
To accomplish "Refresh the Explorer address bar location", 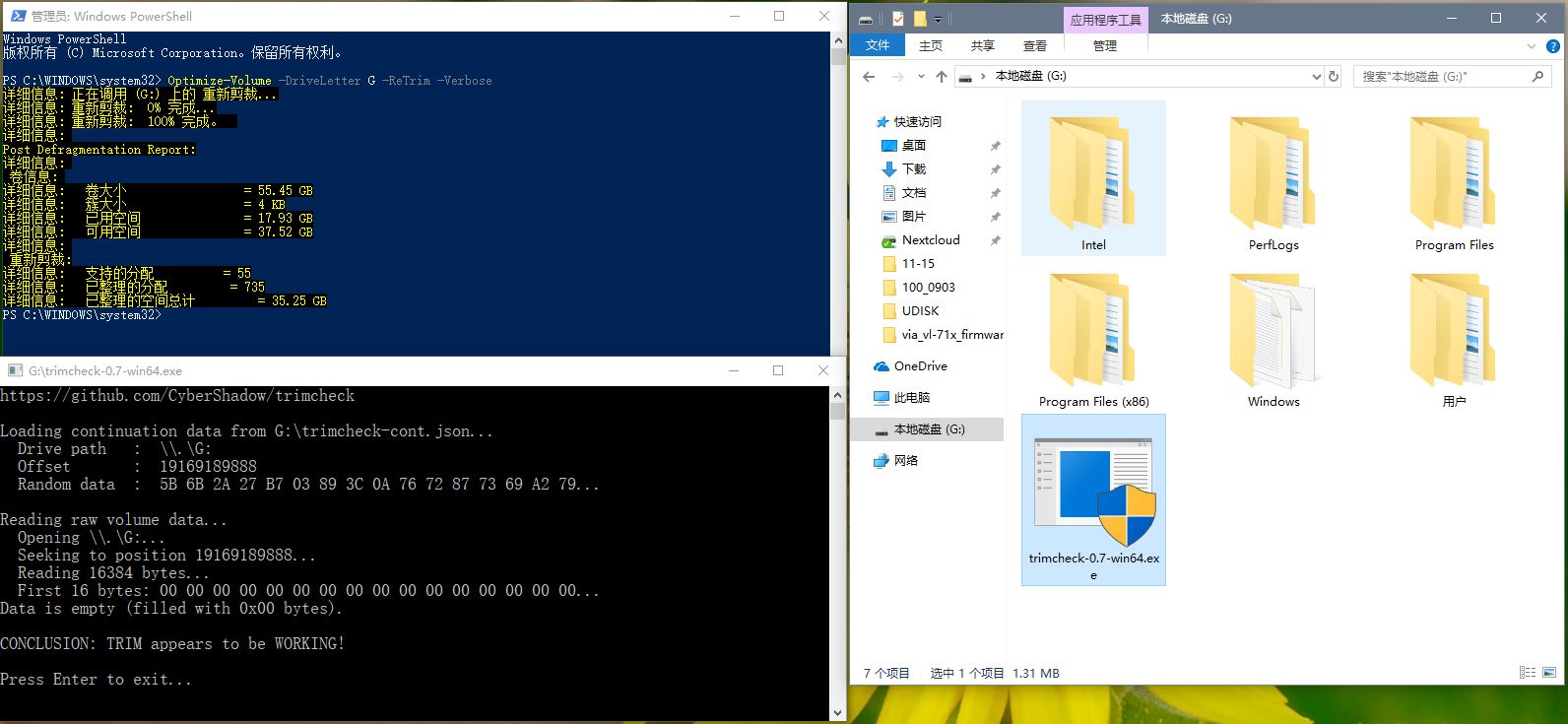I will pyautogui.click(x=1334, y=76).
